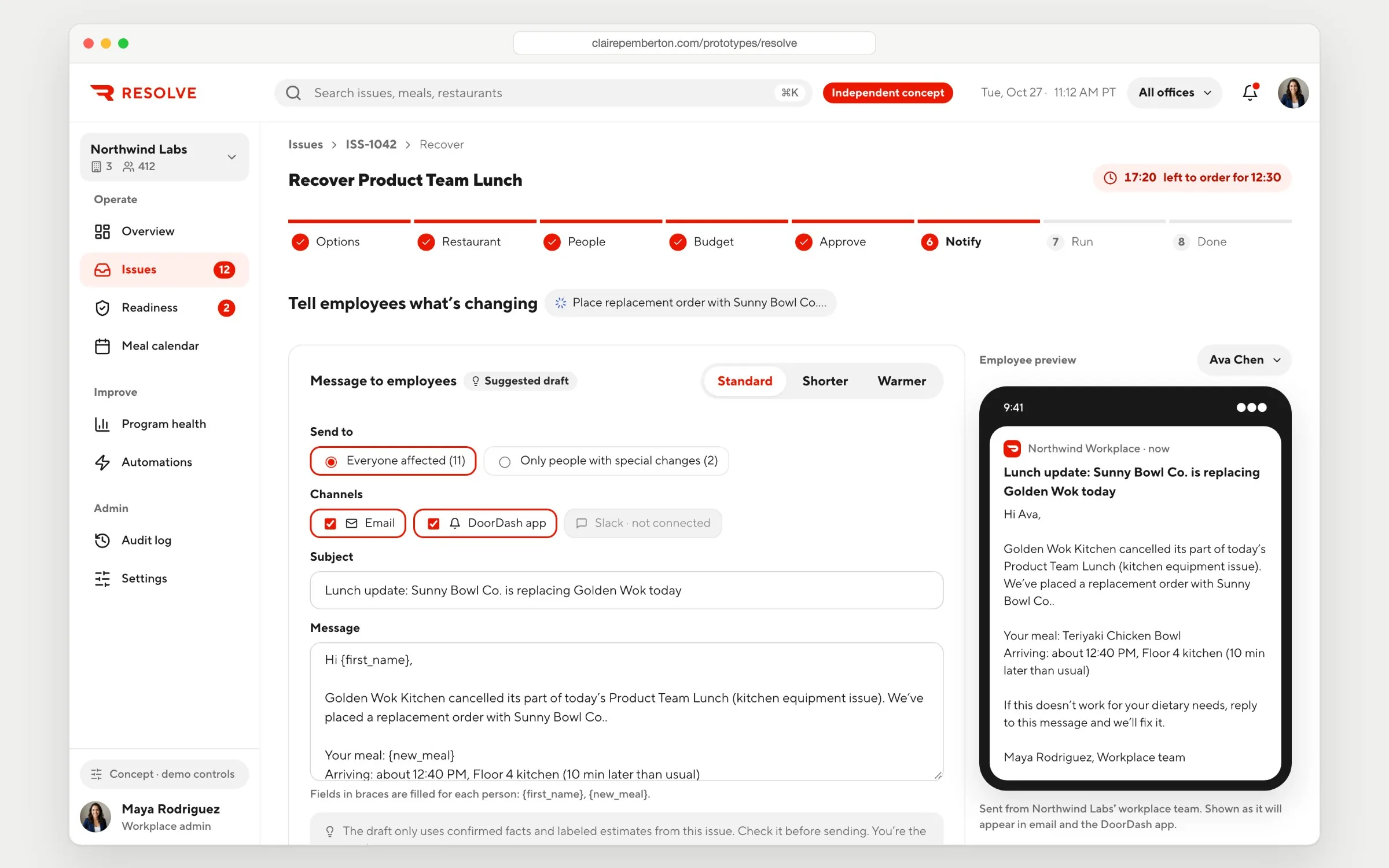Click the Issues count badge 12
Image resolution: width=1389 pixels, height=868 pixels.
click(225, 270)
